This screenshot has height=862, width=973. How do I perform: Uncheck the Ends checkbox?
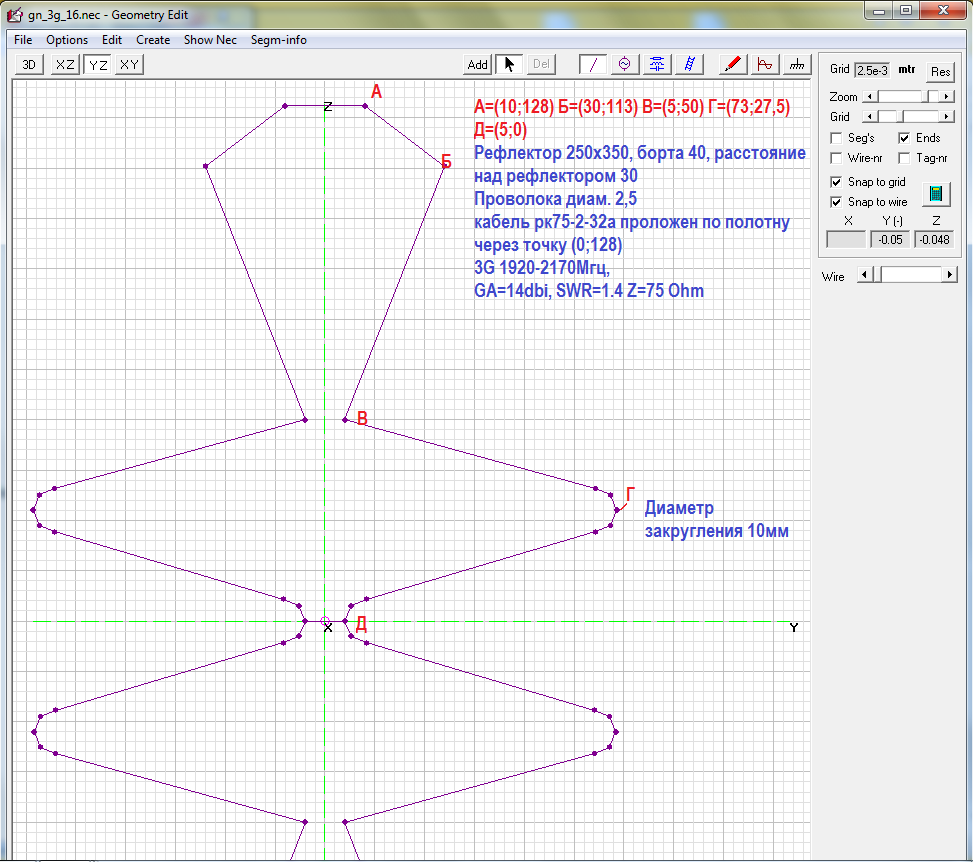tap(904, 138)
